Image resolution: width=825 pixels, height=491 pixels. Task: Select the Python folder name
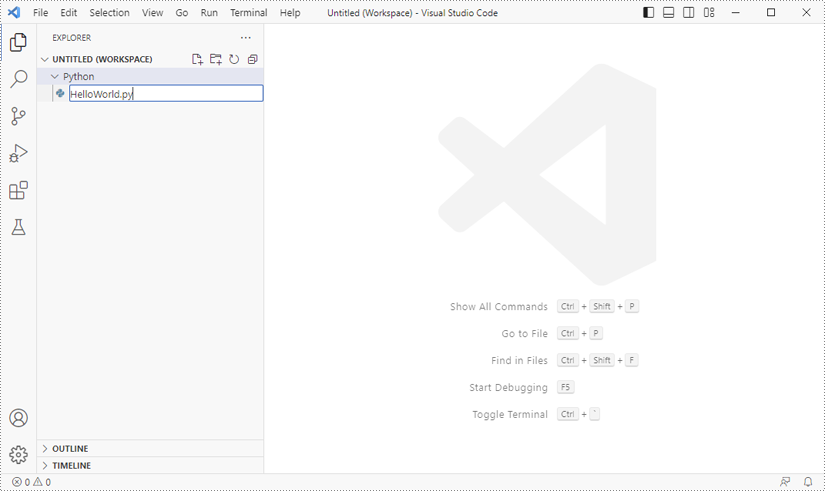79,77
